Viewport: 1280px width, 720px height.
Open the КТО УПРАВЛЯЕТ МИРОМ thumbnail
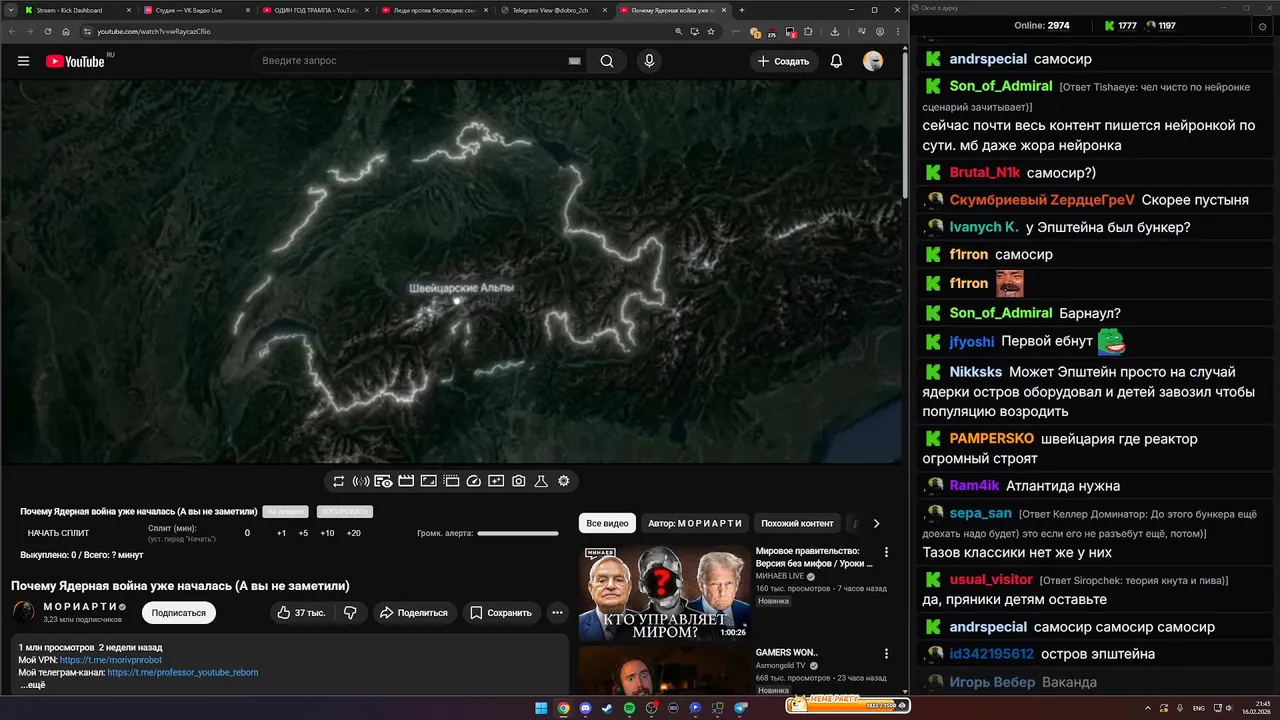click(x=664, y=593)
